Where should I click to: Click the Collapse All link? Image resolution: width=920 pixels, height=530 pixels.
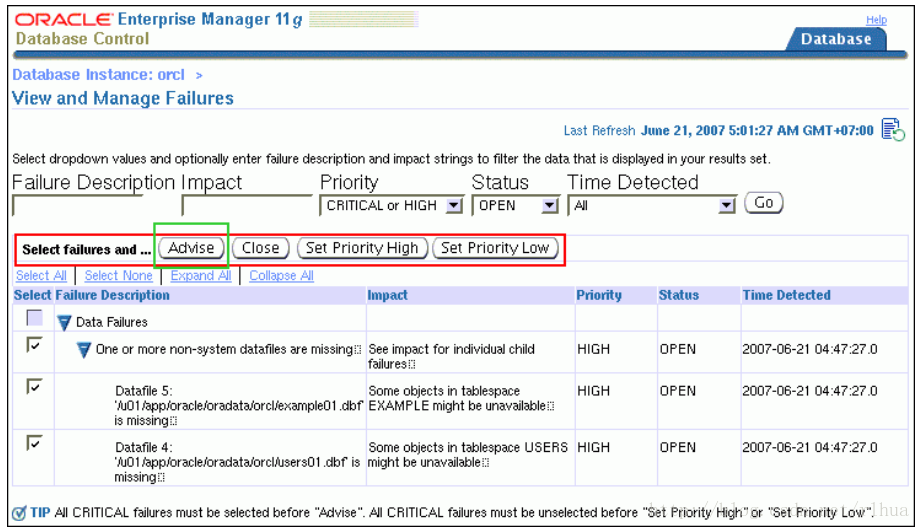coord(281,275)
